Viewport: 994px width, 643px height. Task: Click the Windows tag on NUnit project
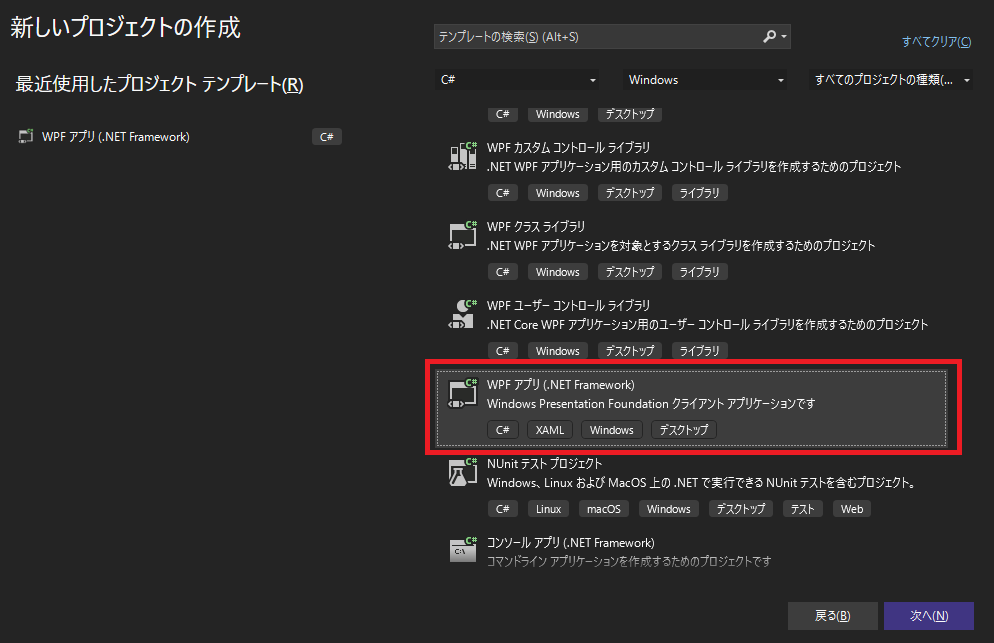(668, 509)
